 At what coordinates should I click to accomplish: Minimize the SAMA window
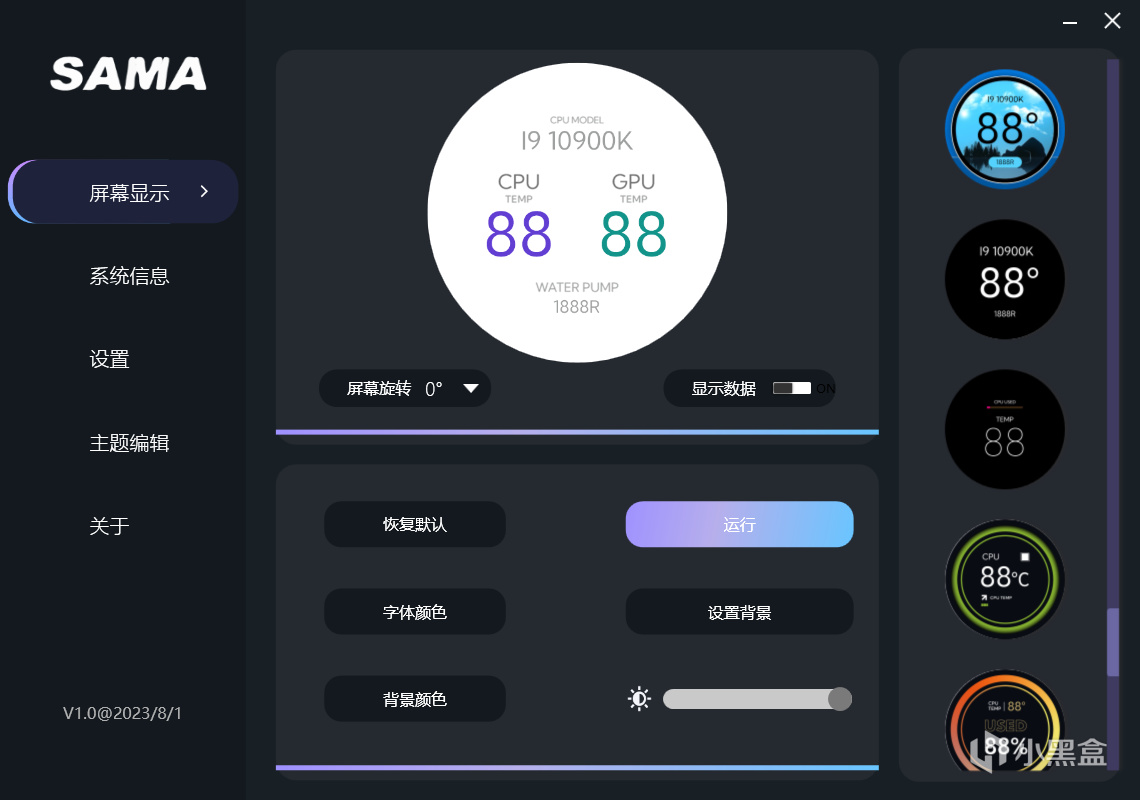pyautogui.click(x=1069, y=23)
